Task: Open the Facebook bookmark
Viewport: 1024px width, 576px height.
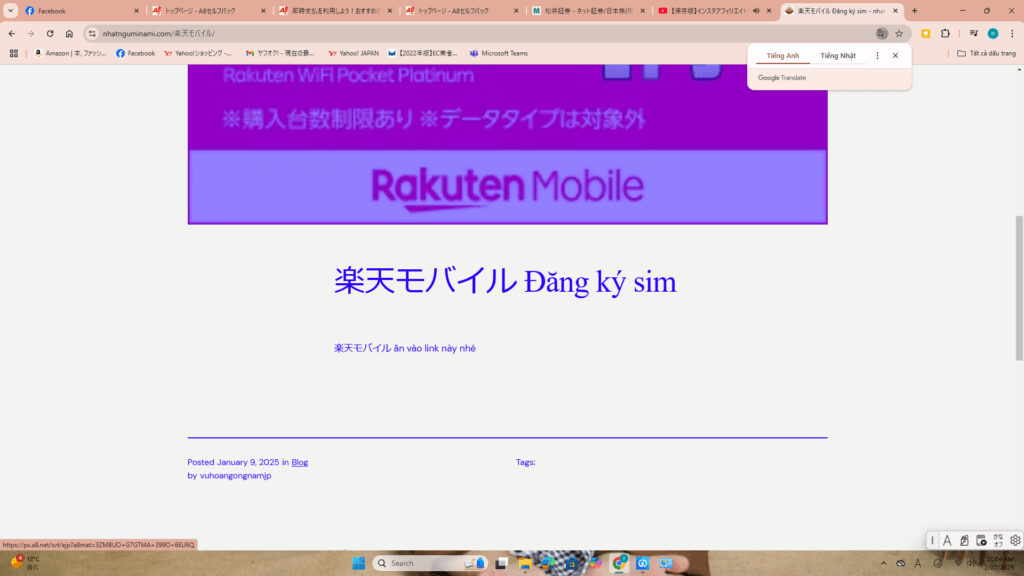Action: pos(135,54)
